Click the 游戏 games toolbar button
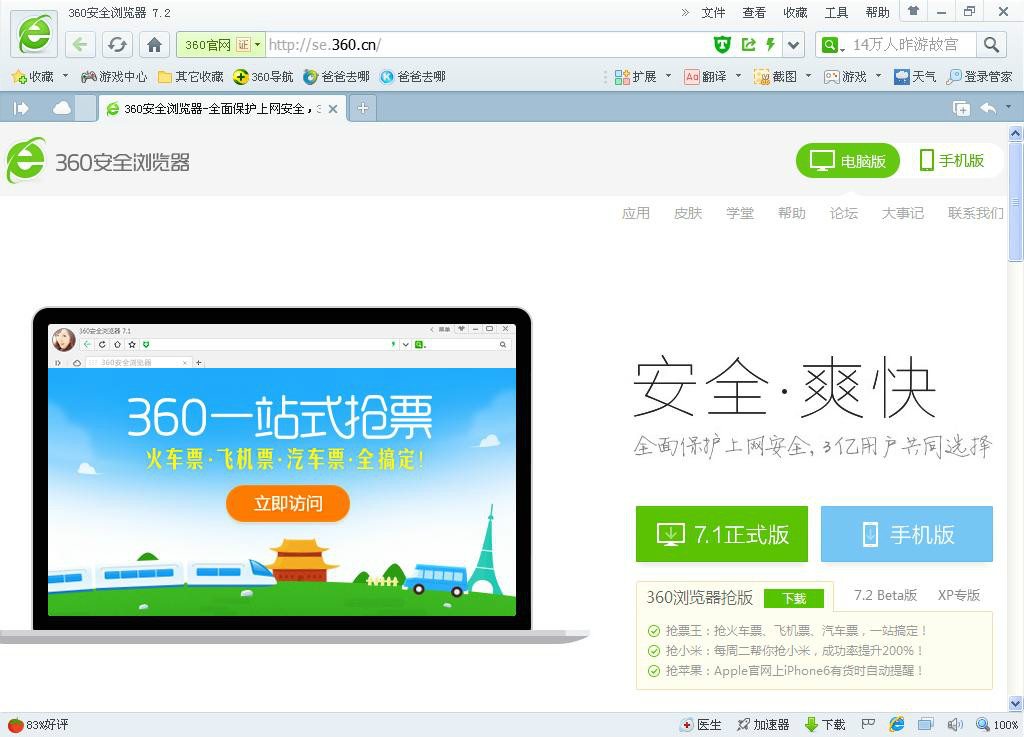Screen dimensions: 1024x737 pos(845,76)
